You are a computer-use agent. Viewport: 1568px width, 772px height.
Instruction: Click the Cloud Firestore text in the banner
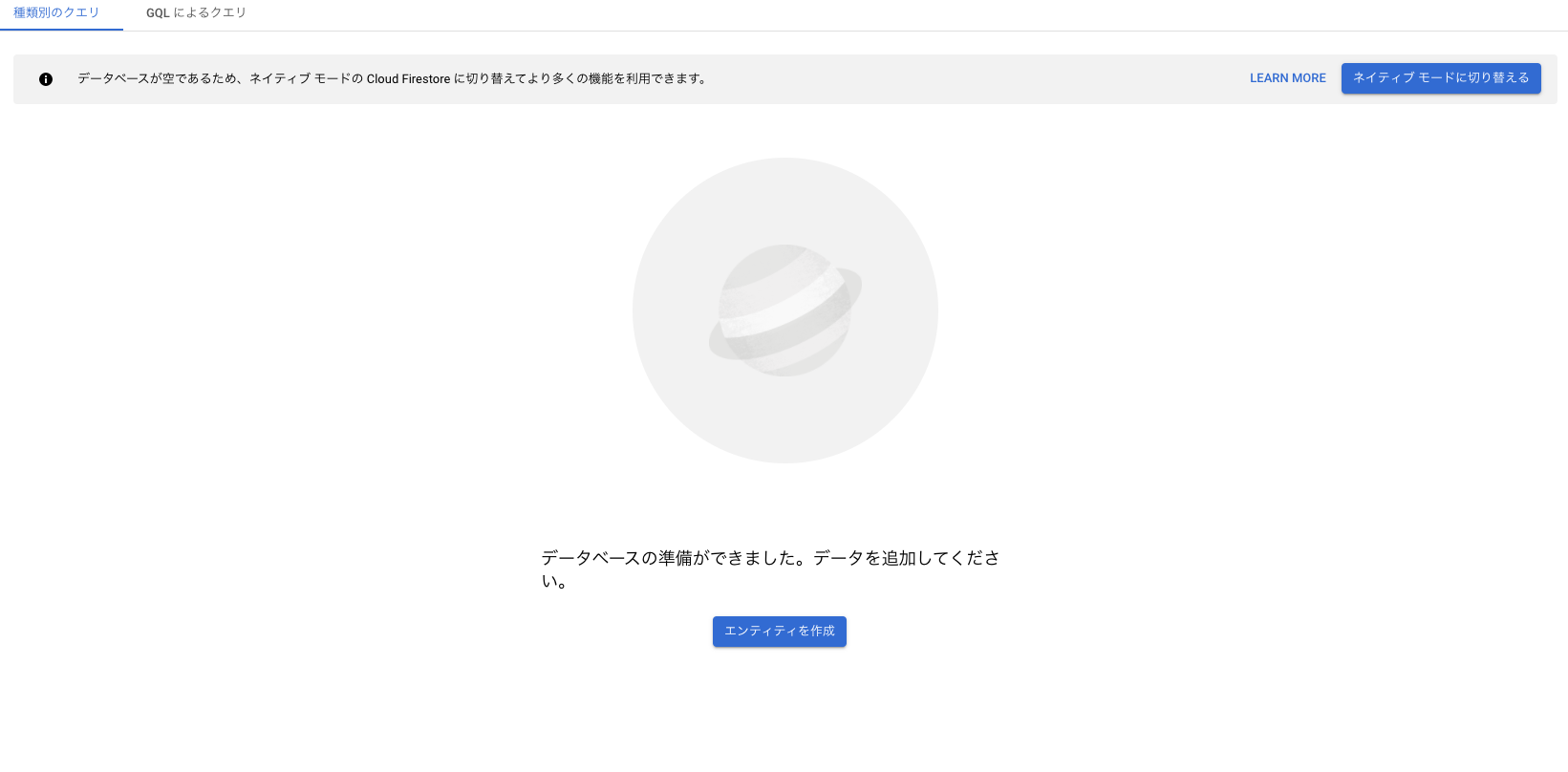[408, 79]
